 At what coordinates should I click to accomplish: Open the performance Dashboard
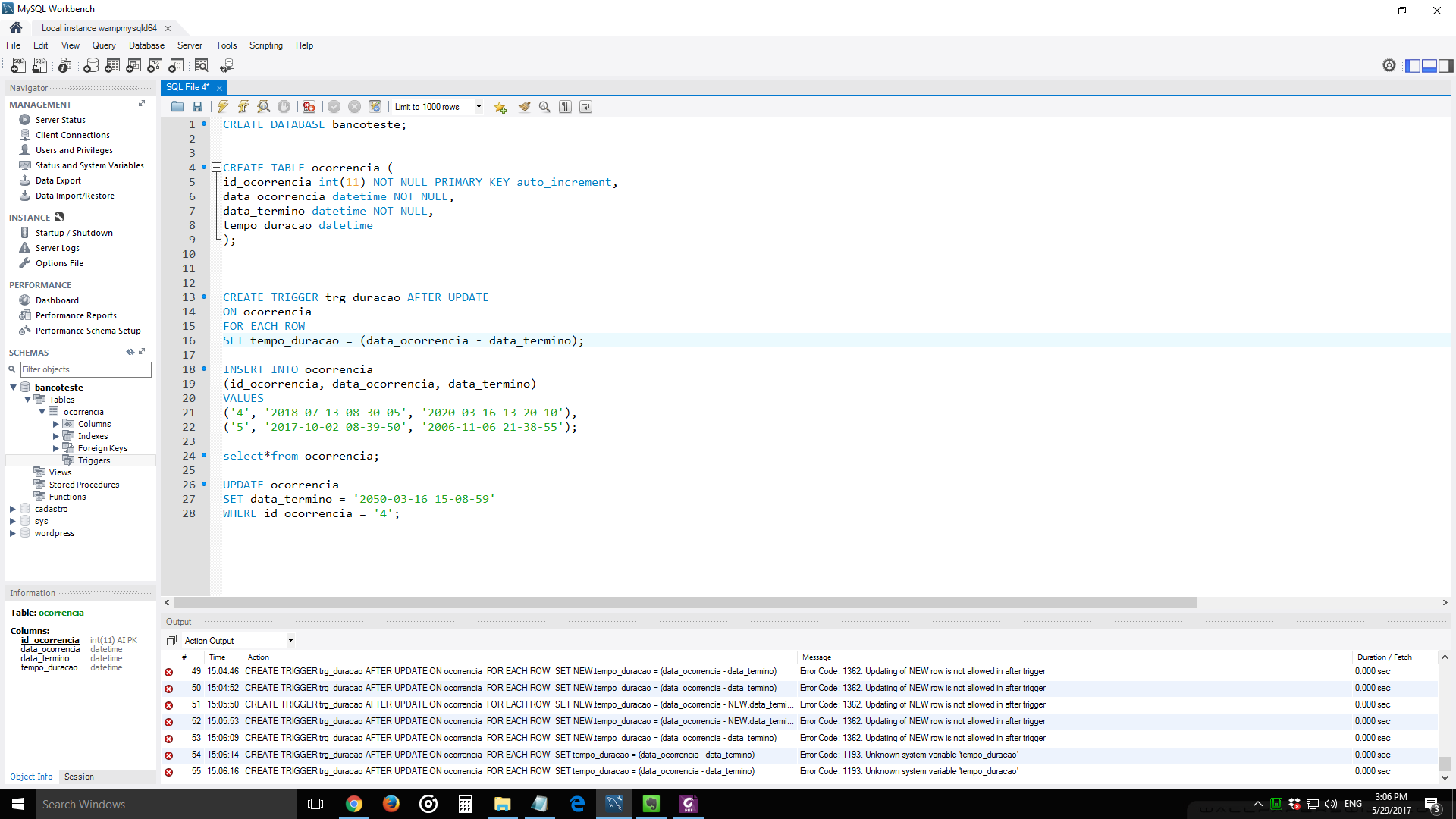click(x=57, y=300)
